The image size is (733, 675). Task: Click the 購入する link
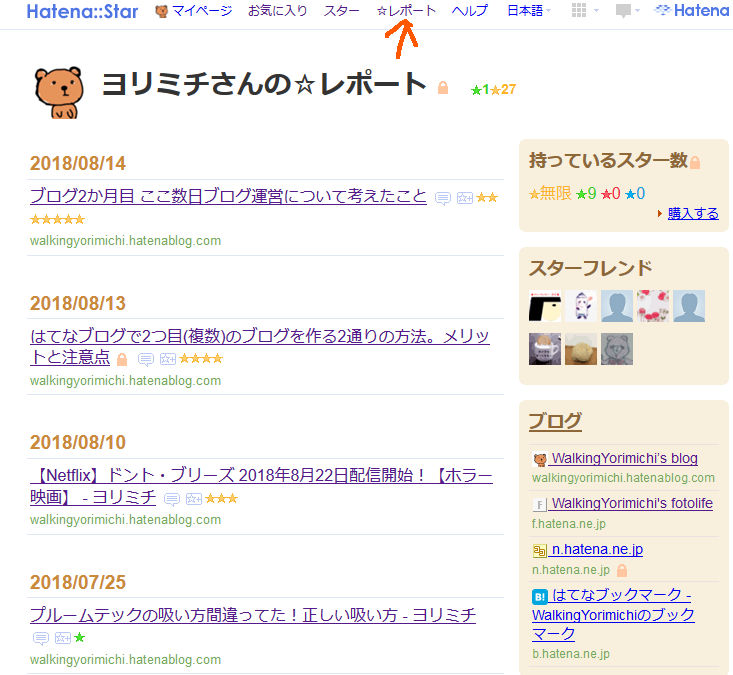[x=693, y=214]
